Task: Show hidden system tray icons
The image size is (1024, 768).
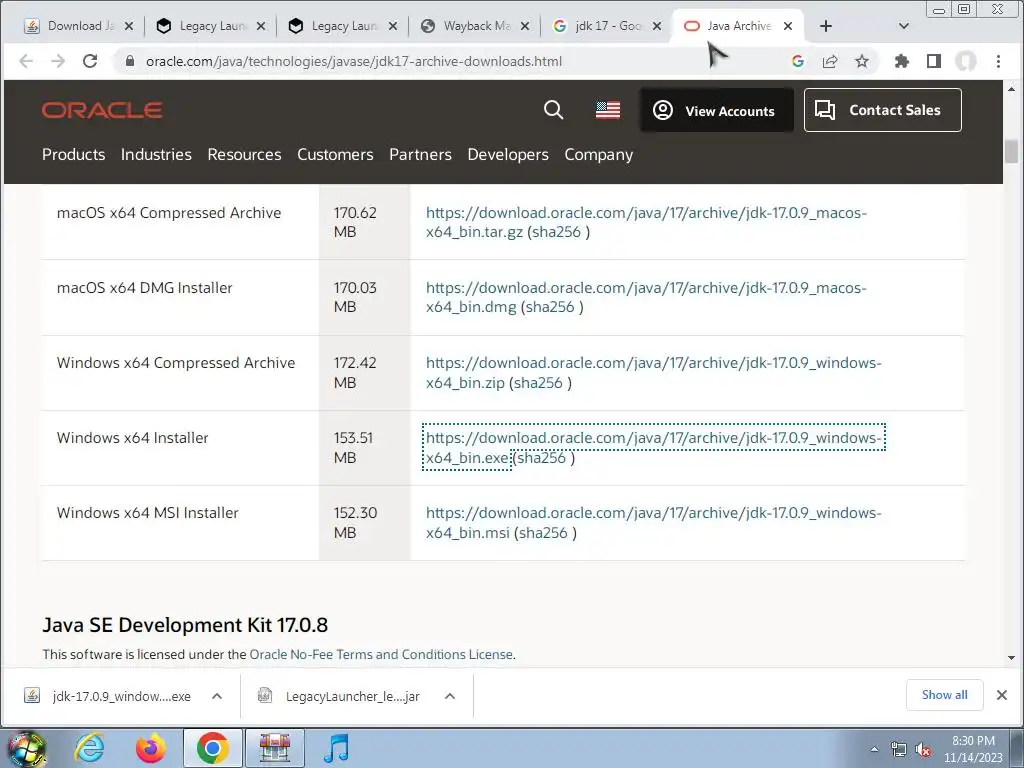Action: (874, 749)
